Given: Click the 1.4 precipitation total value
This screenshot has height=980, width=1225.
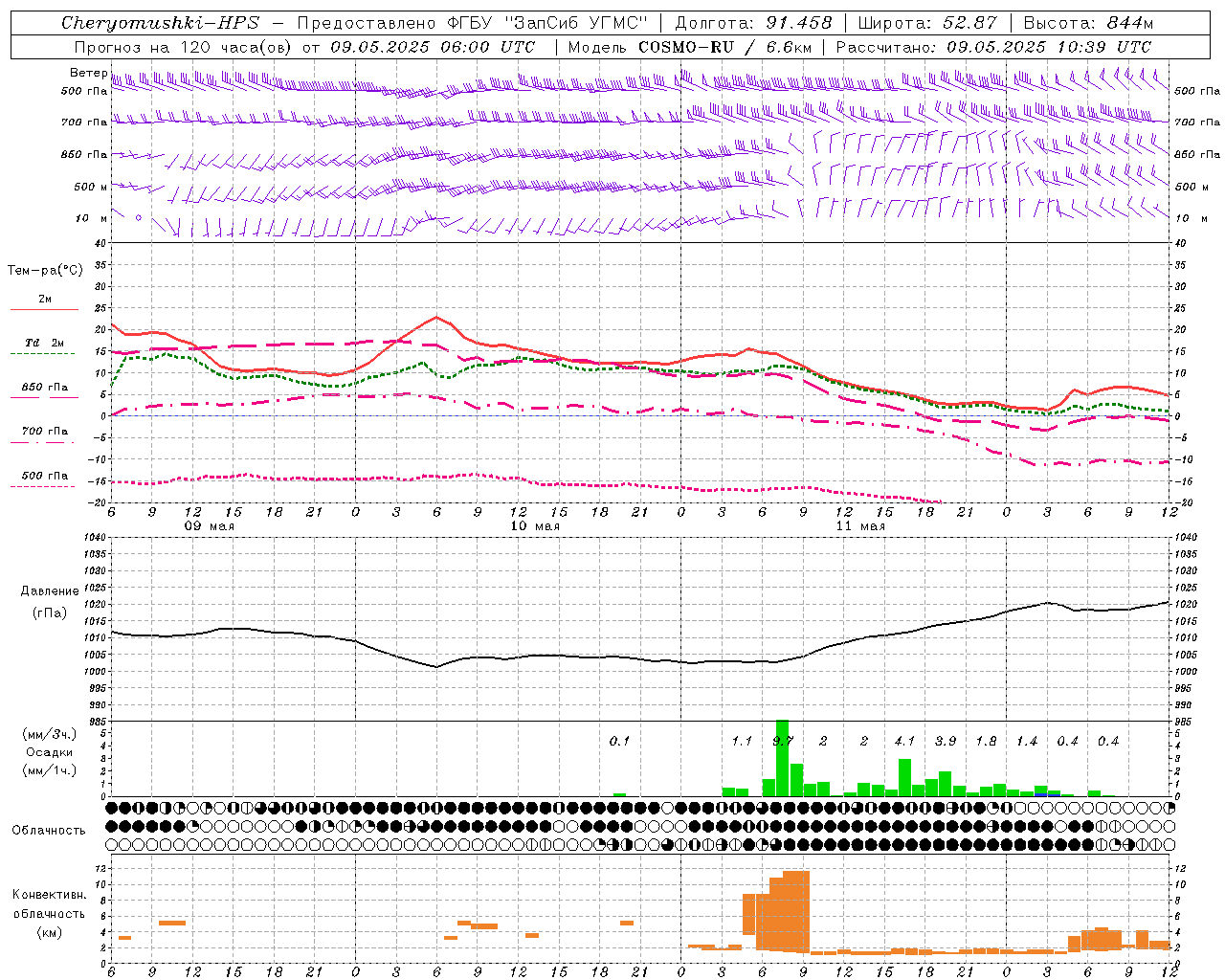Looking at the screenshot, I should point(1027,742).
